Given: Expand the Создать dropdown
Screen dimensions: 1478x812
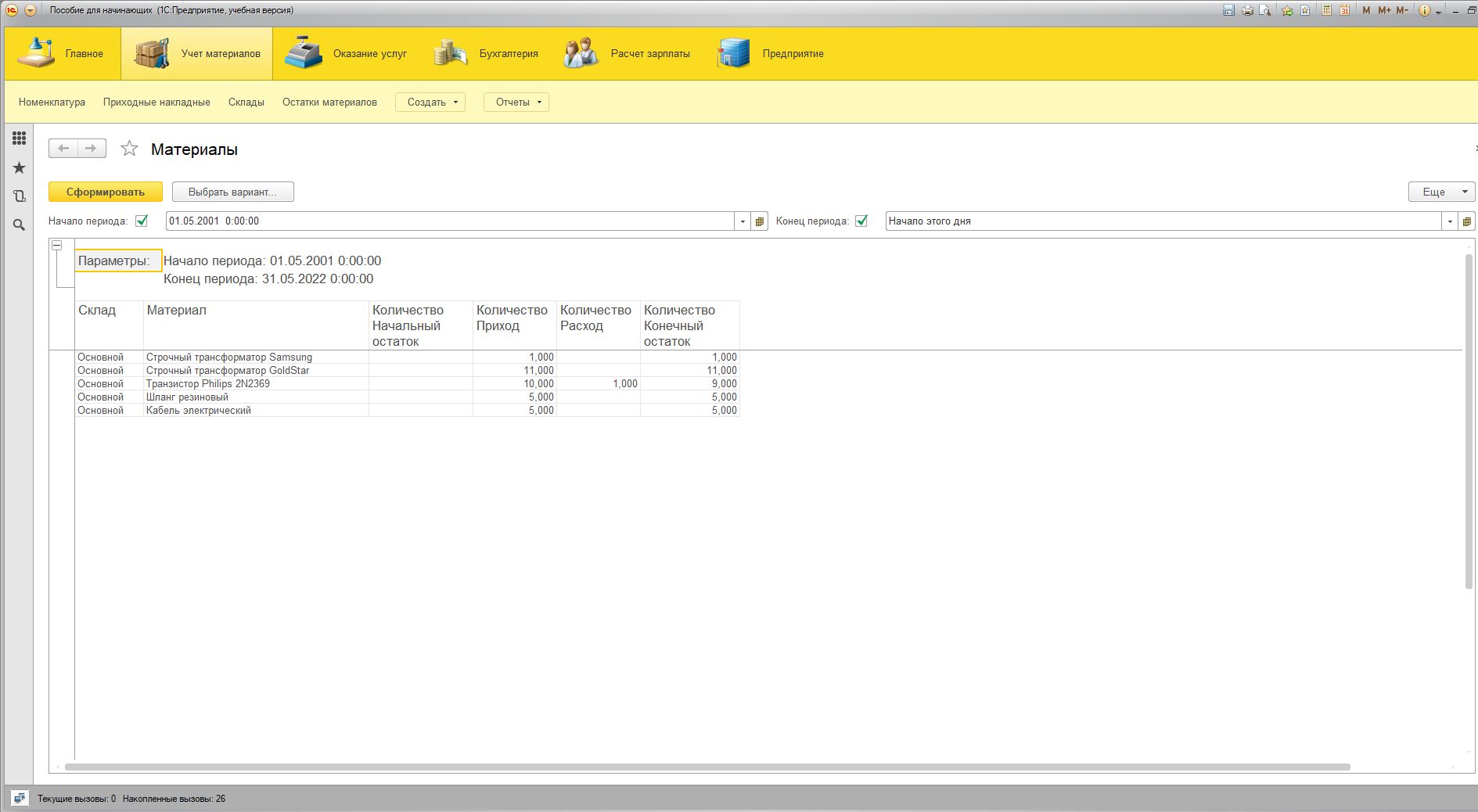Looking at the screenshot, I should pyautogui.click(x=430, y=102).
